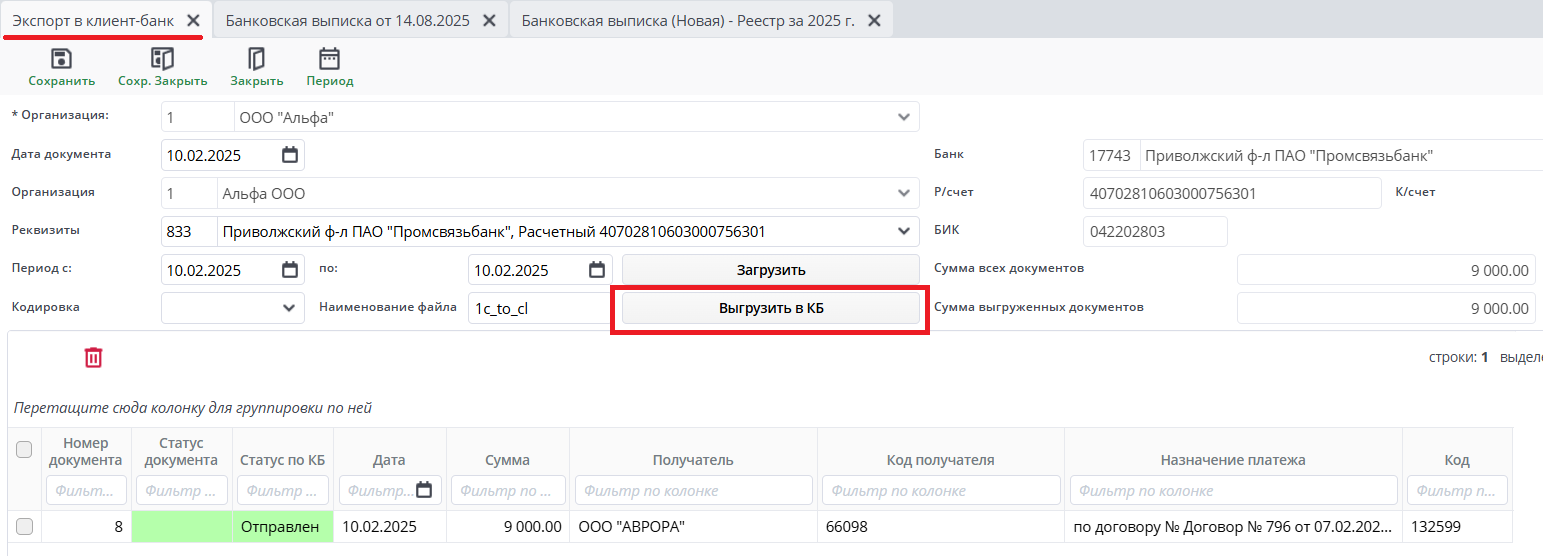This screenshot has width=1543, height=556.
Task: Expand the top Организация ООО "Альфа" dropdown
Action: coord(904,117)
